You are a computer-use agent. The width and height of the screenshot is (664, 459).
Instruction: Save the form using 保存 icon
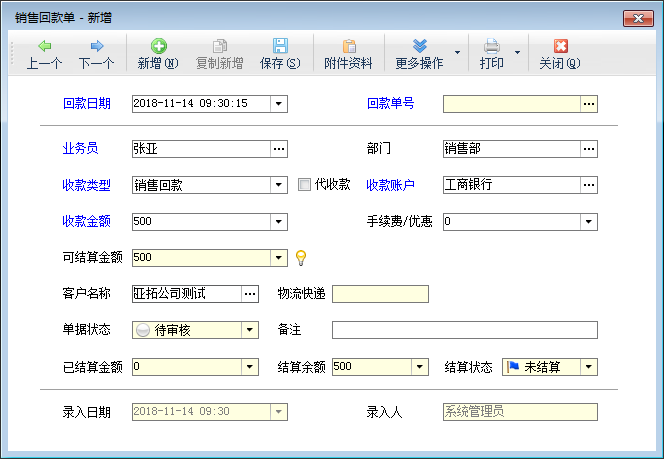click(x=280, y=46)
